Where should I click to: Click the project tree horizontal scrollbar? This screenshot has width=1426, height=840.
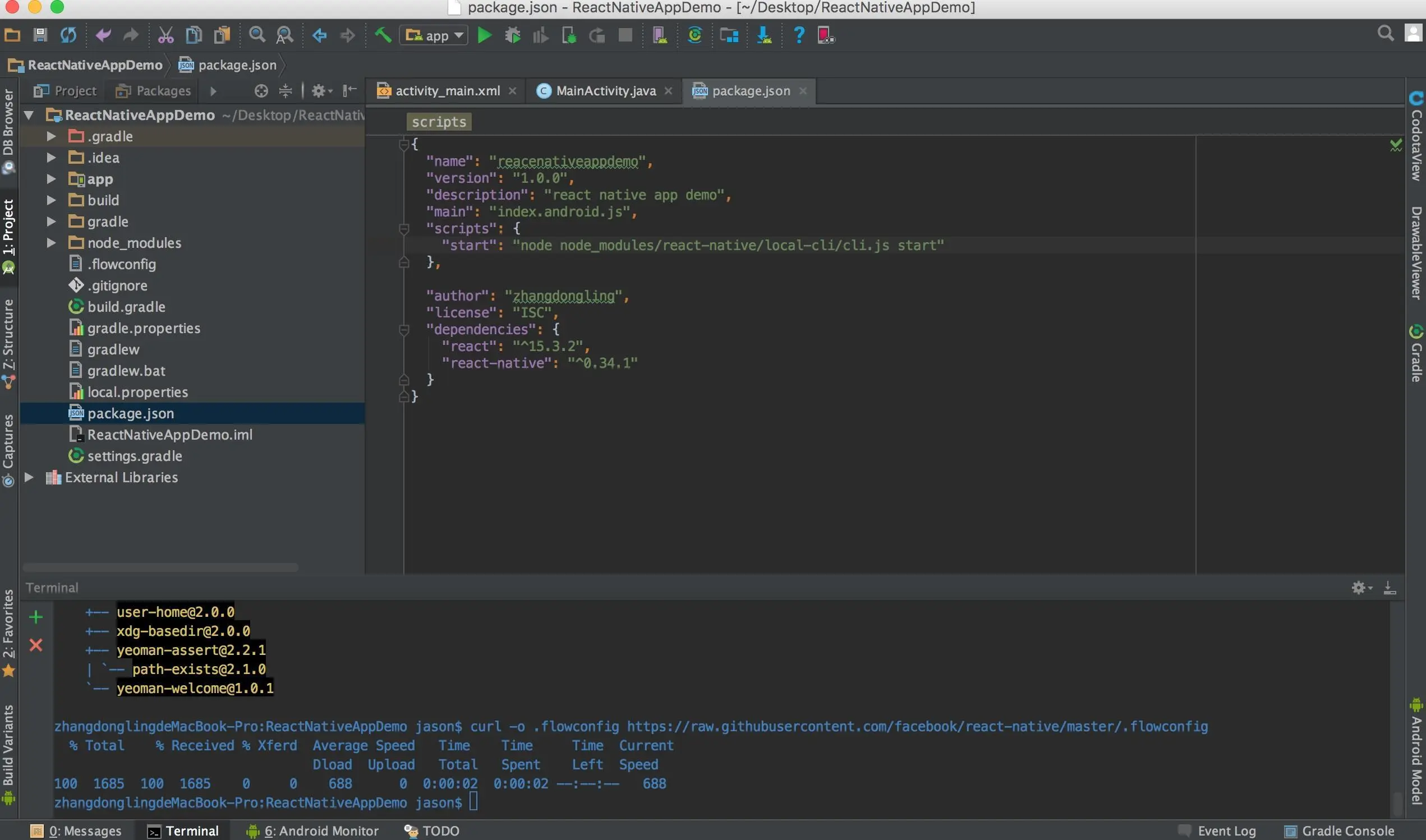[160, 567]
